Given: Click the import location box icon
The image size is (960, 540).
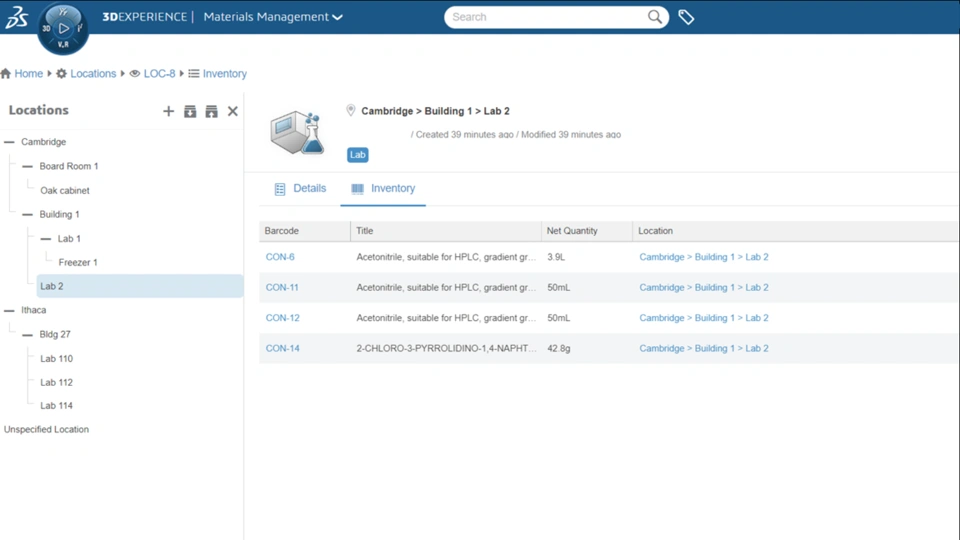Looking at the screenshot, I should click(190, 111).
